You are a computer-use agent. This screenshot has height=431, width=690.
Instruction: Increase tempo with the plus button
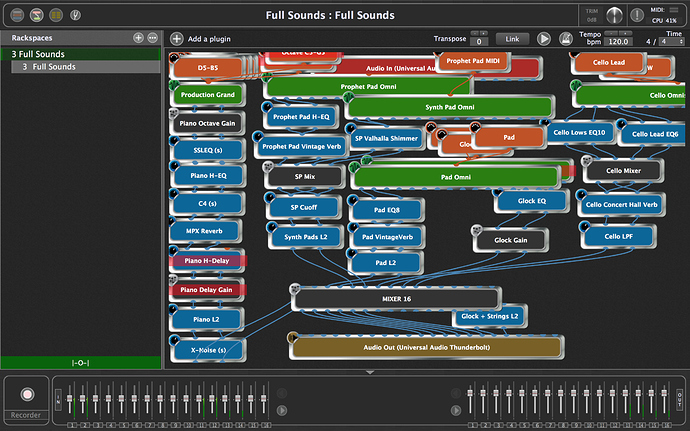626,33
